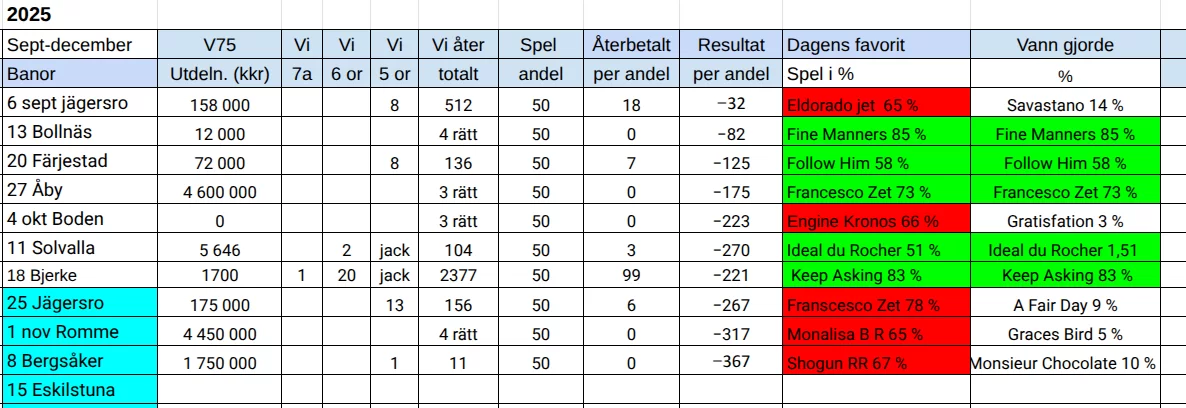The height and width of the screenshot is (408, 1186).
Task: Select the V75 column header cell
Action: pos(220,45)
